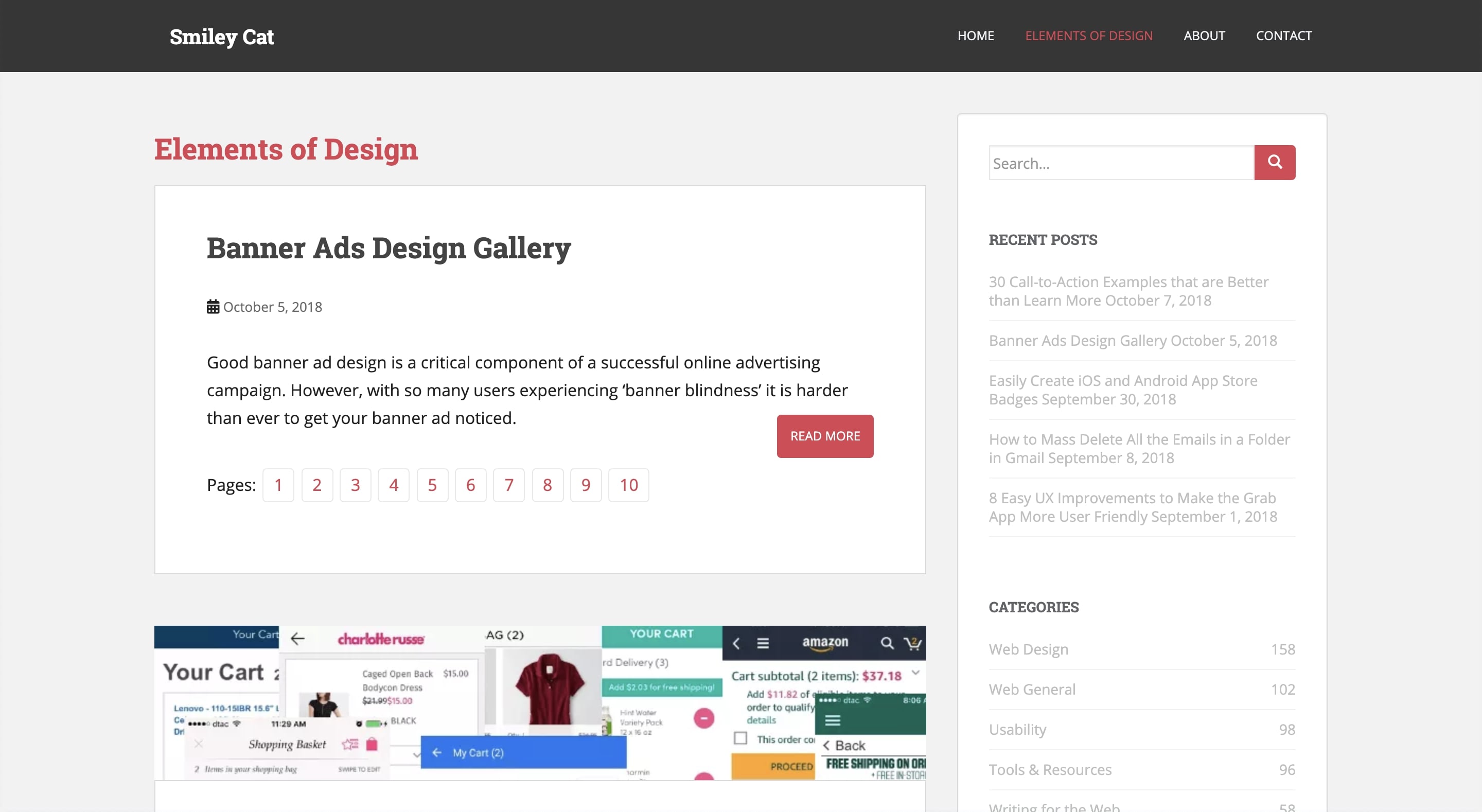
Task: Click the search input field
Action: [1121, 162]
